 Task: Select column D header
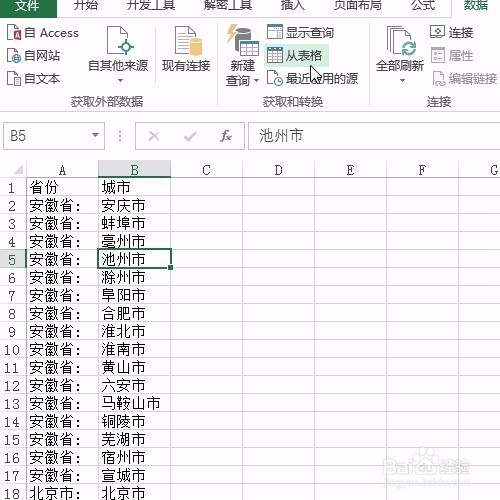[x=278, y=170]
